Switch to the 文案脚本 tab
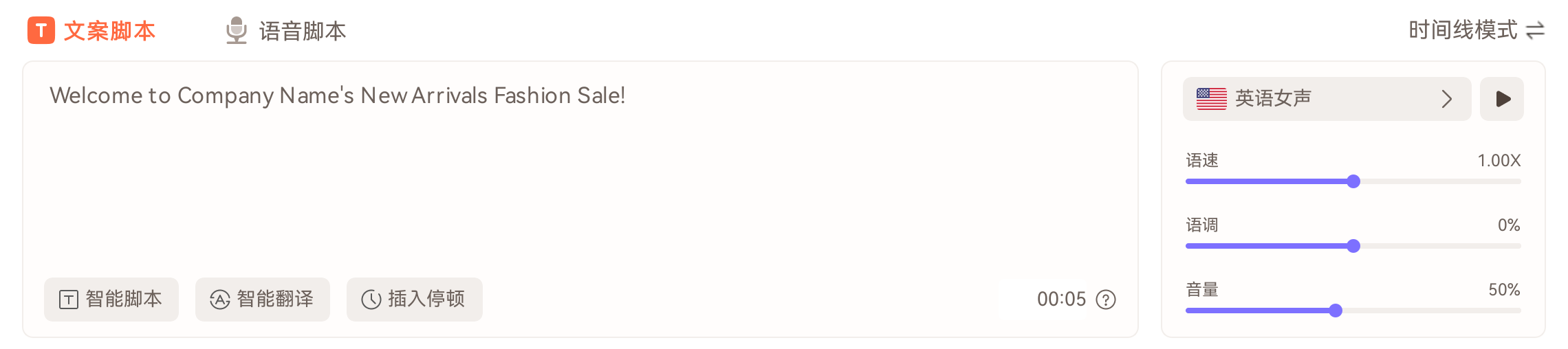Screen dimensions: 1568x349 [x=109, y=31]
